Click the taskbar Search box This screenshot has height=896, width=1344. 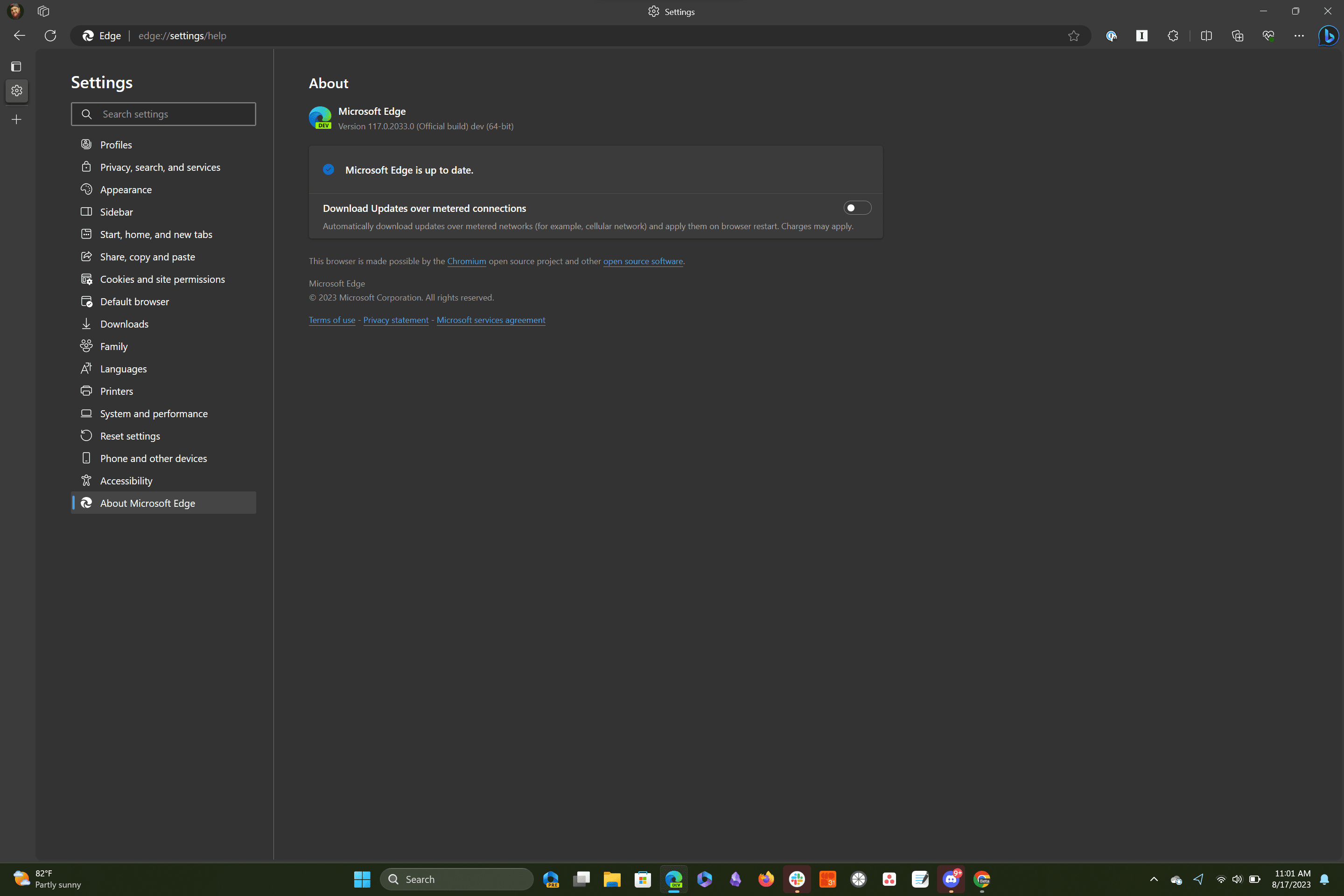[x=456, y=879]
